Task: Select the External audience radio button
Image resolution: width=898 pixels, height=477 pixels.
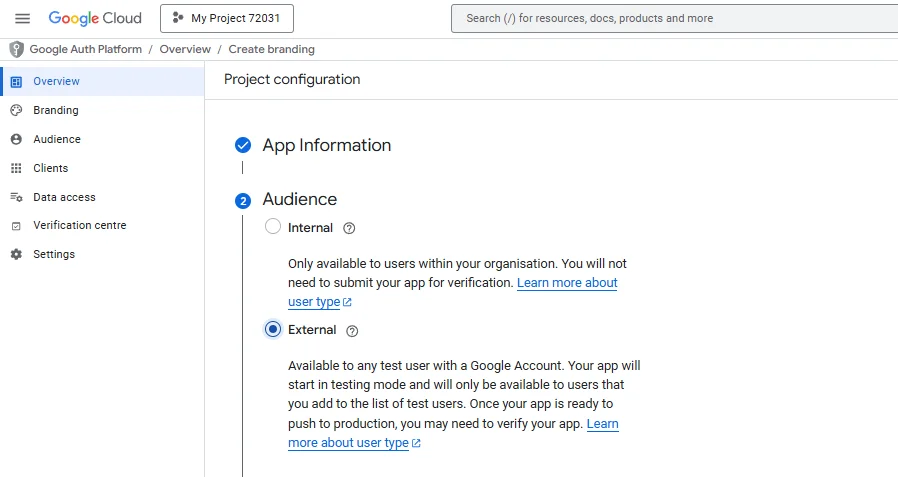Action: tap(273, 329)
